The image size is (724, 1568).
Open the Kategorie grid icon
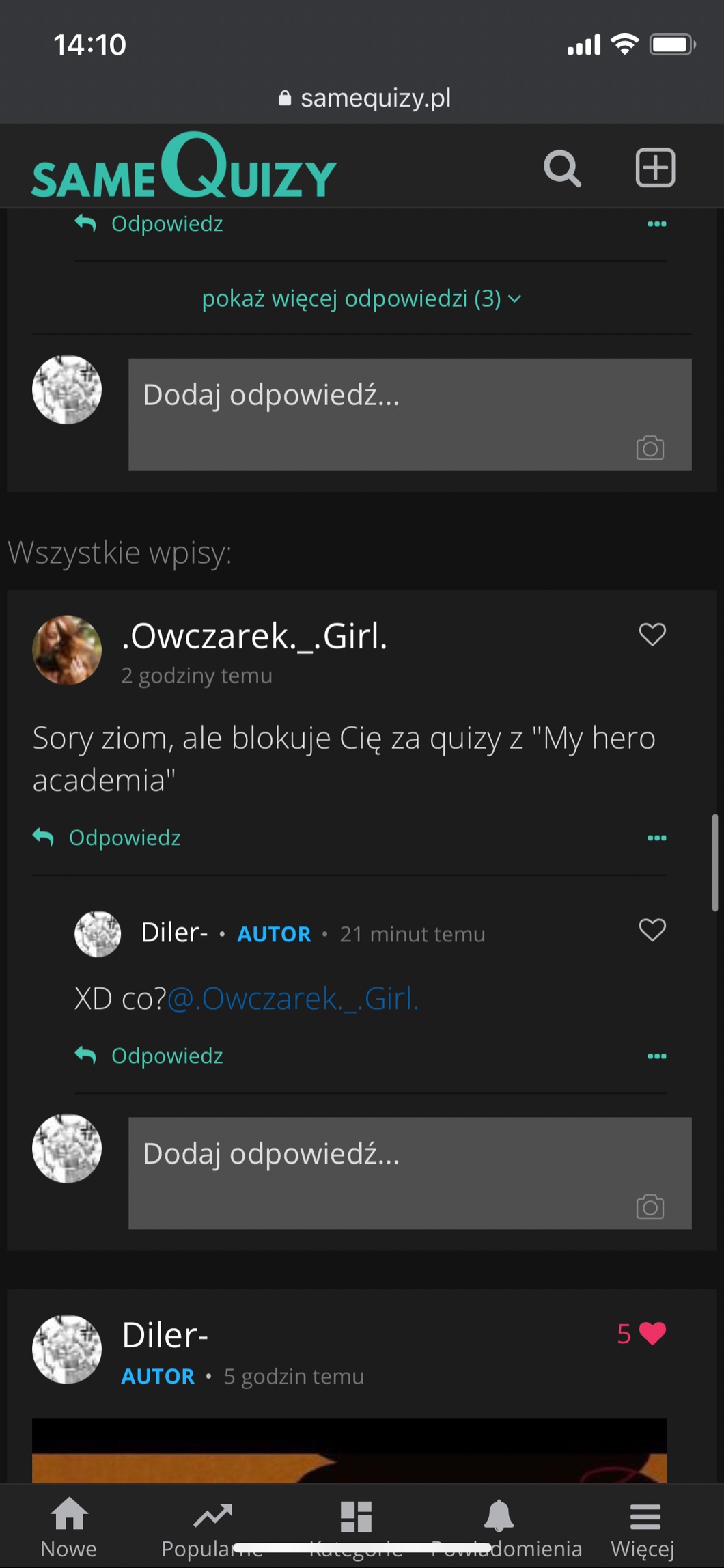click(x=356, y=1518)
